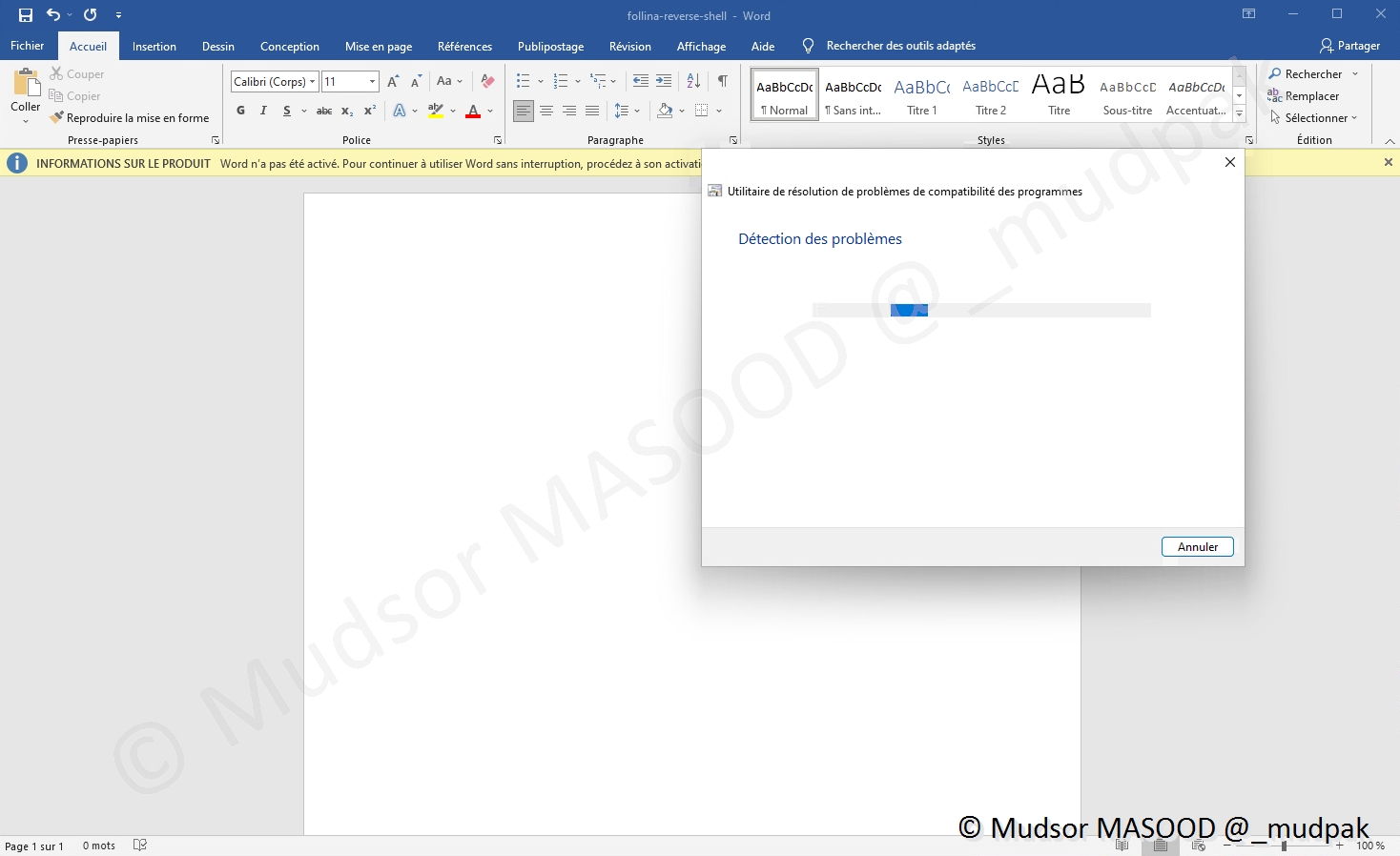Center align the paragraph text
This screenshot has height=856, width=1400.
tap(546, 111)
